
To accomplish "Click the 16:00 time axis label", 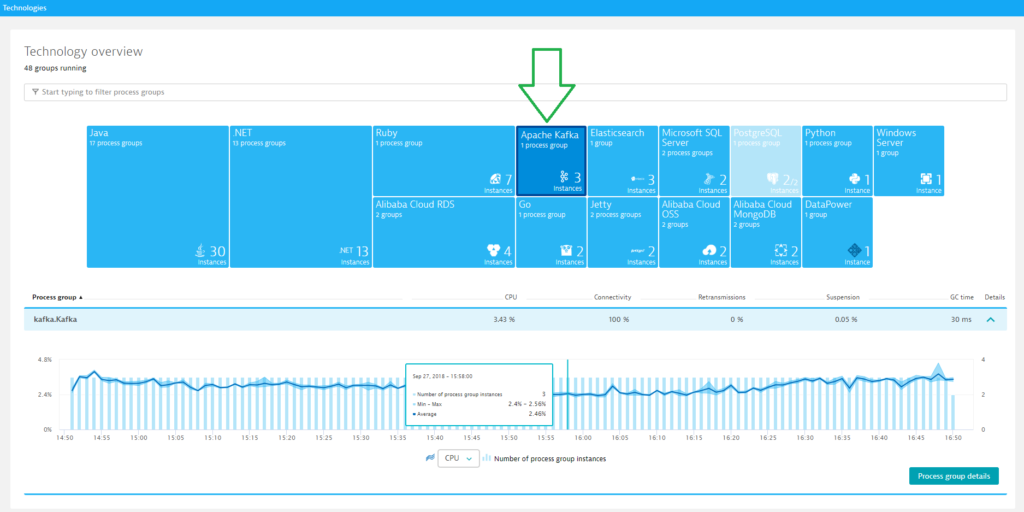I will [x=583, y=438].
